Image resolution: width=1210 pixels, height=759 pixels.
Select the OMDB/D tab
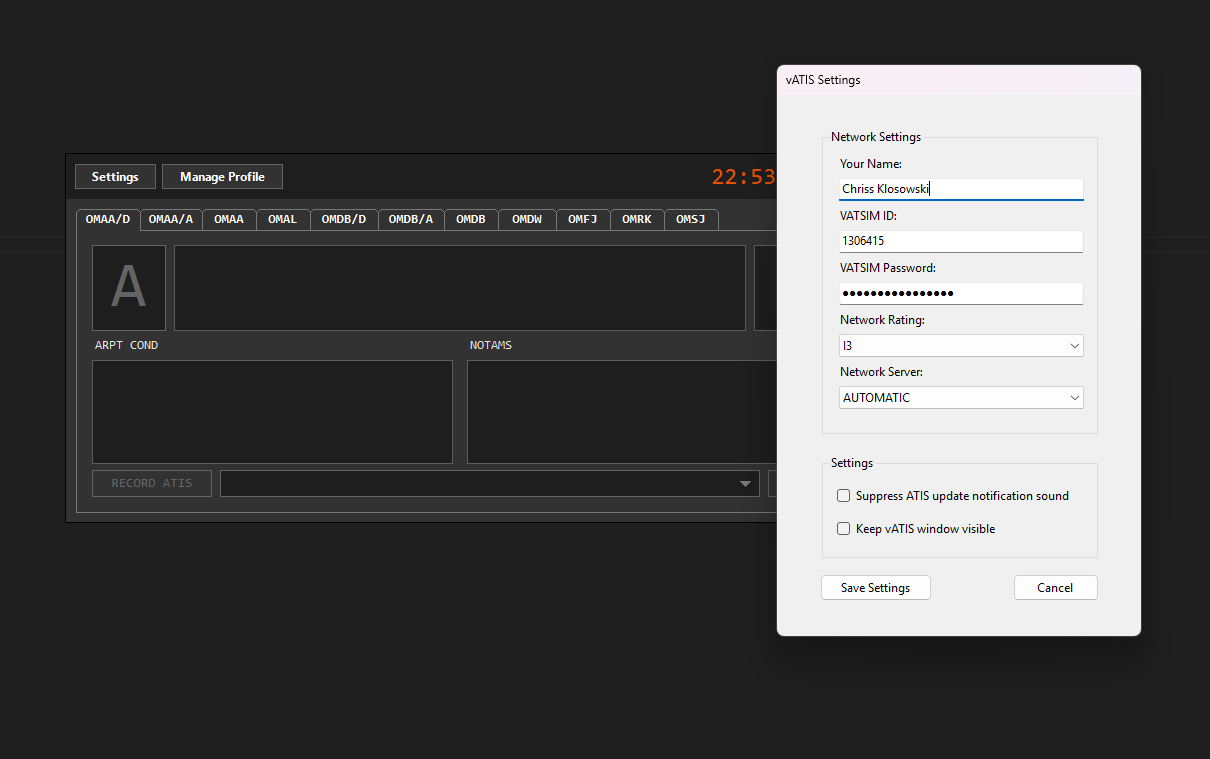(x=344, y=219)
